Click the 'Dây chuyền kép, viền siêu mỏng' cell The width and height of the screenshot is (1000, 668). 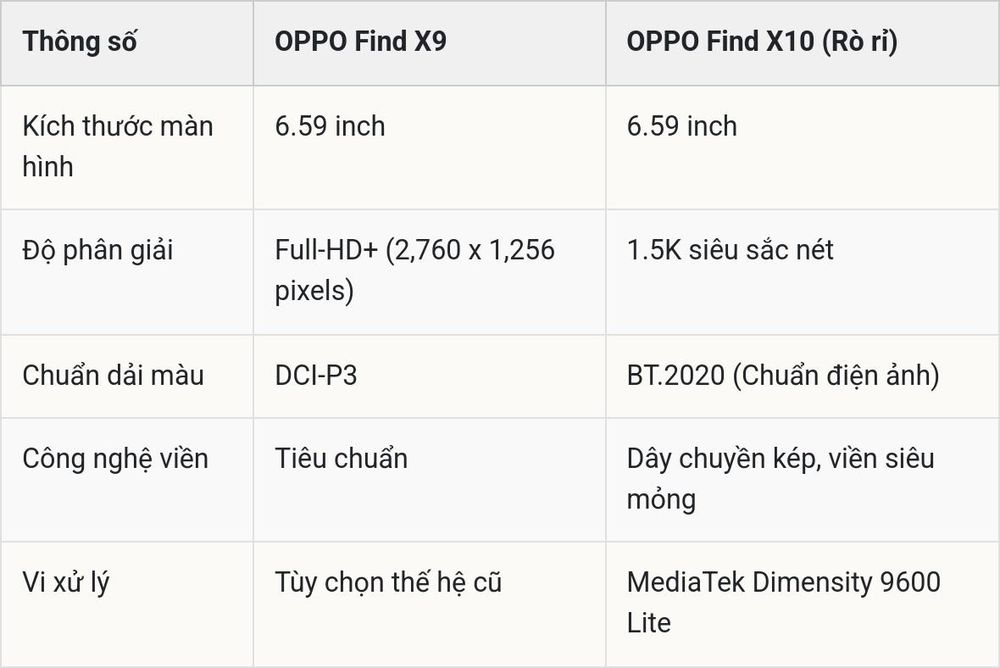click(x=781, y=479)
